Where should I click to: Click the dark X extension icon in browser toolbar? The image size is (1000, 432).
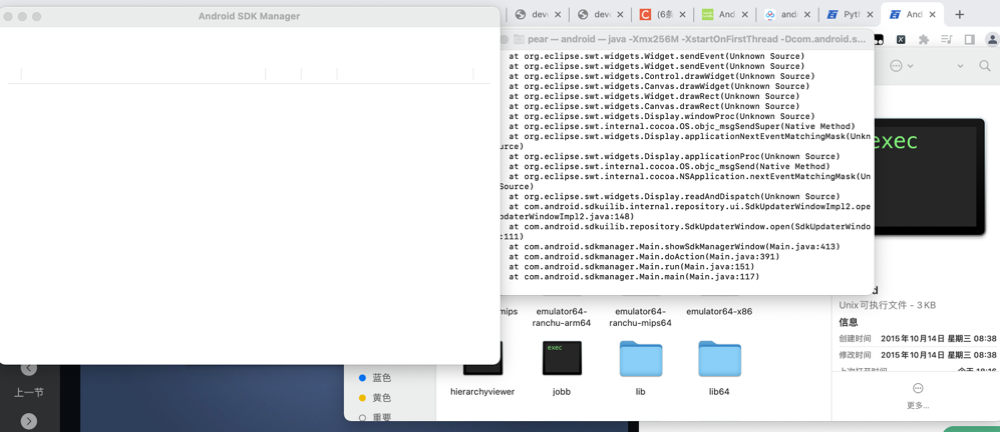901,40
